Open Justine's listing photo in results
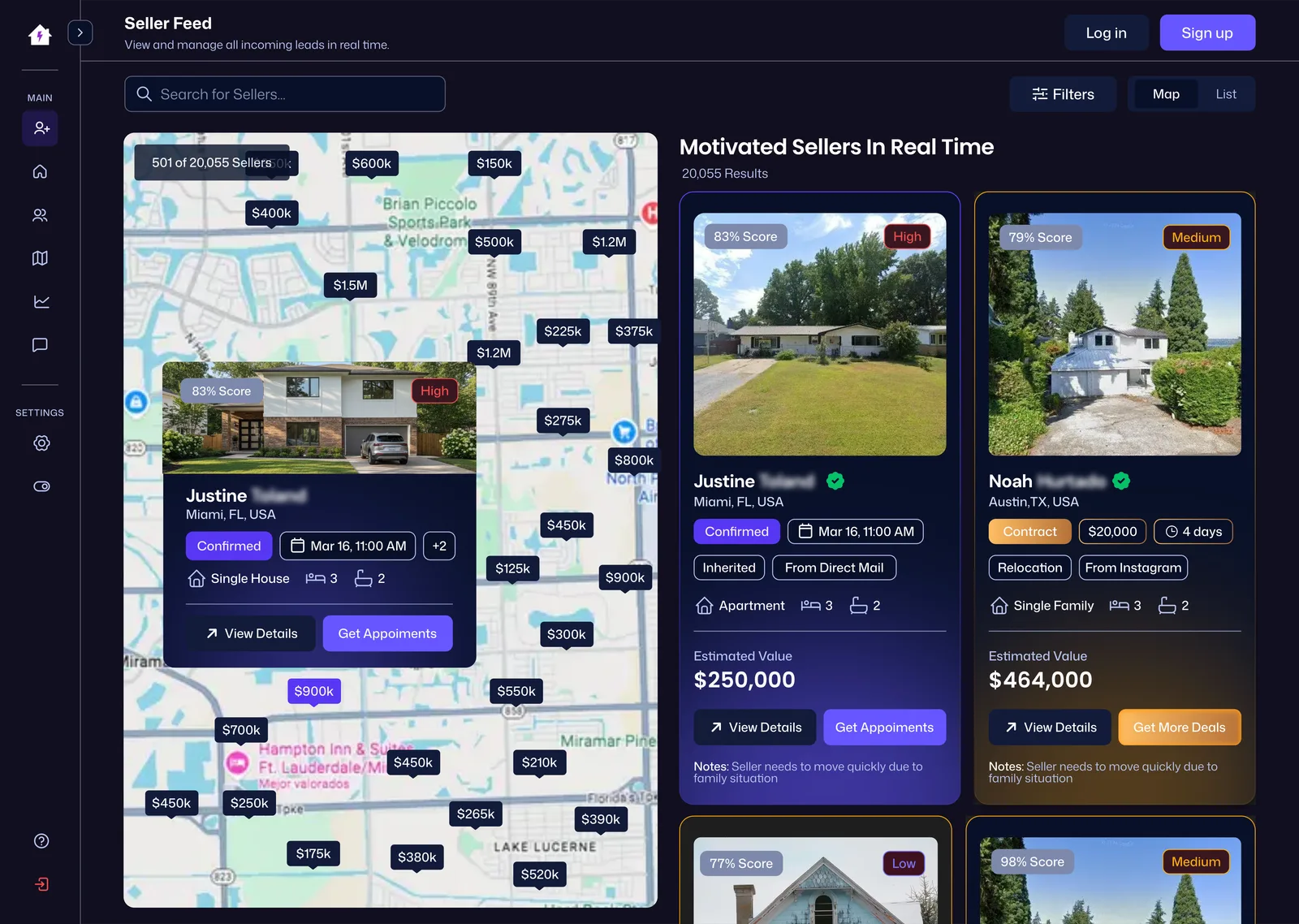This screenshot has width=1299, height=924. pos(819,334)
